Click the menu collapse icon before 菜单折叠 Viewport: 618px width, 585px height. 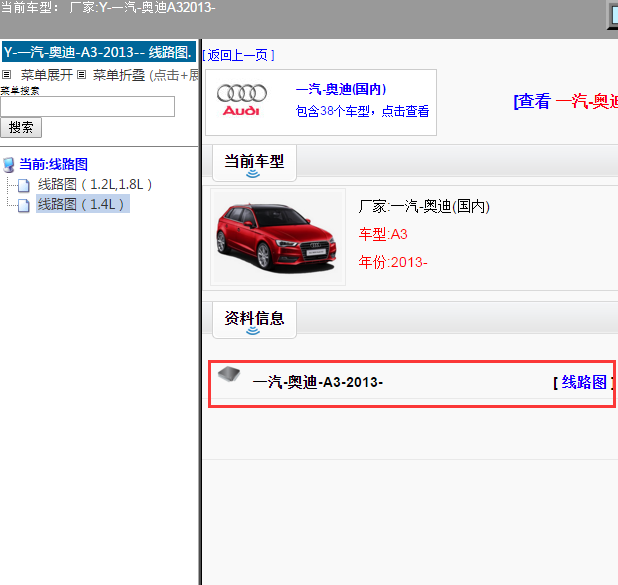tap(81, 74)
